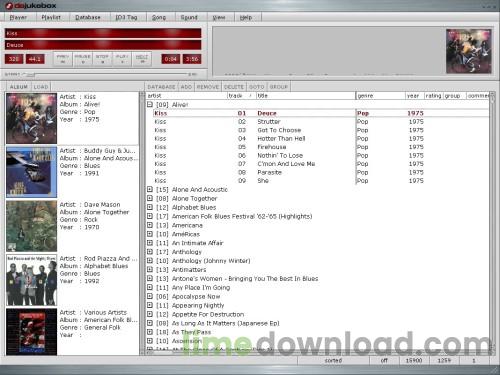Pause playback with the PAUSE button

click(x=82, y=59)
